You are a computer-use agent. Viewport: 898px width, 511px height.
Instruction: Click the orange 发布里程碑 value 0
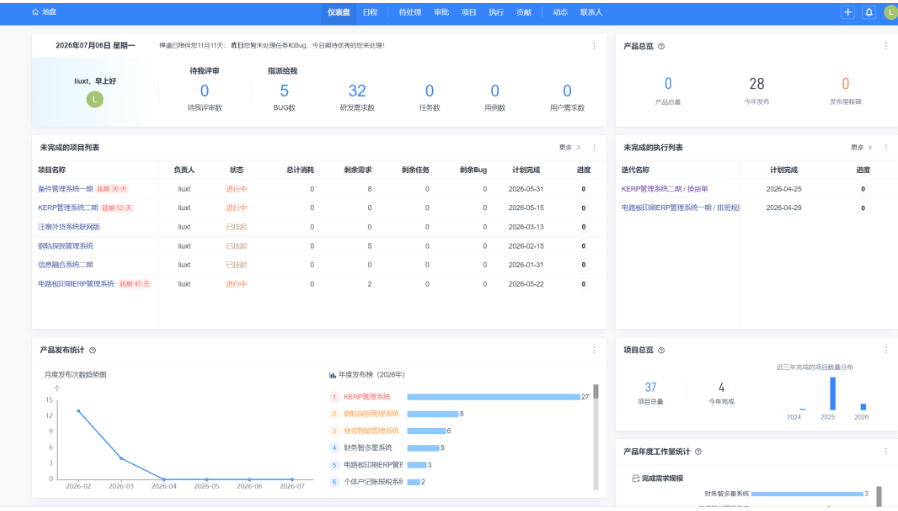coord(845,84)
